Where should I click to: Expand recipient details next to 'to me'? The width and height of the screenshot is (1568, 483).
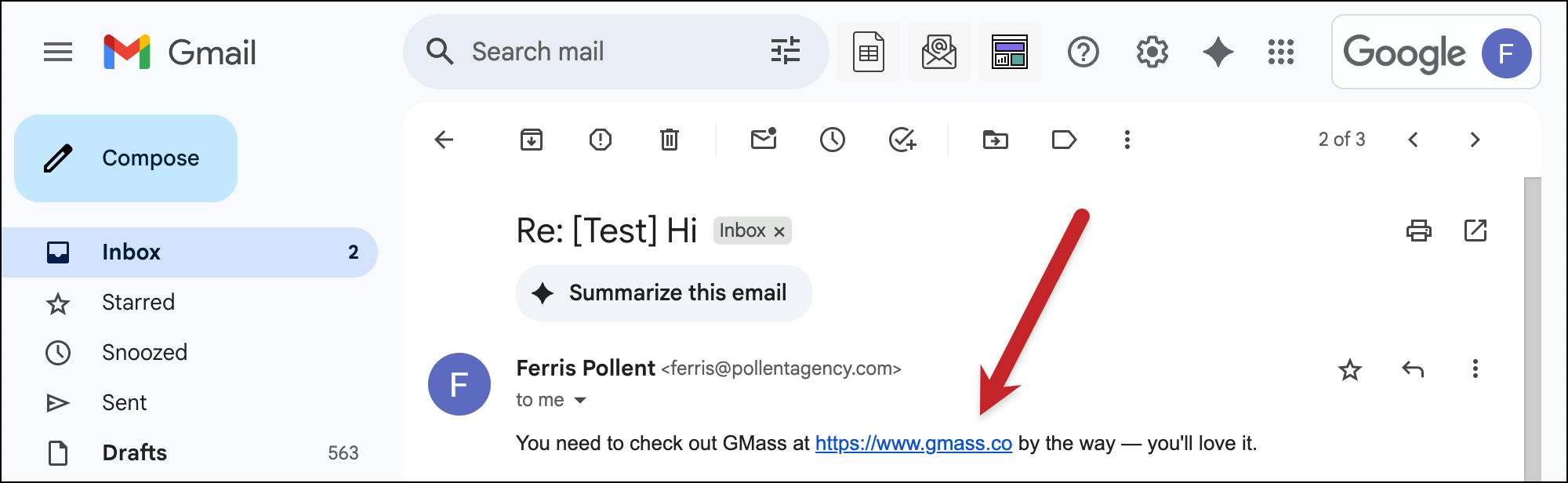tap(580, 401)
